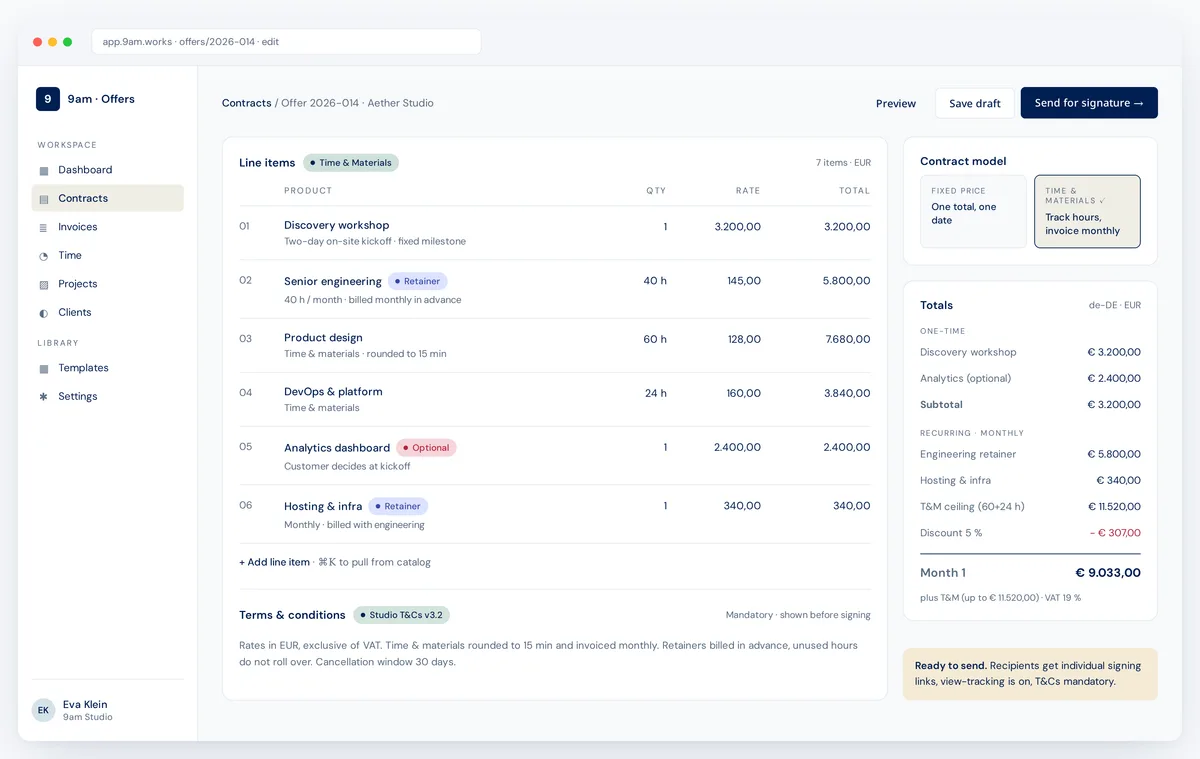Screen dimensions: 1200x759
Task: Click Product design product name
Action: (x=323, y=338)
